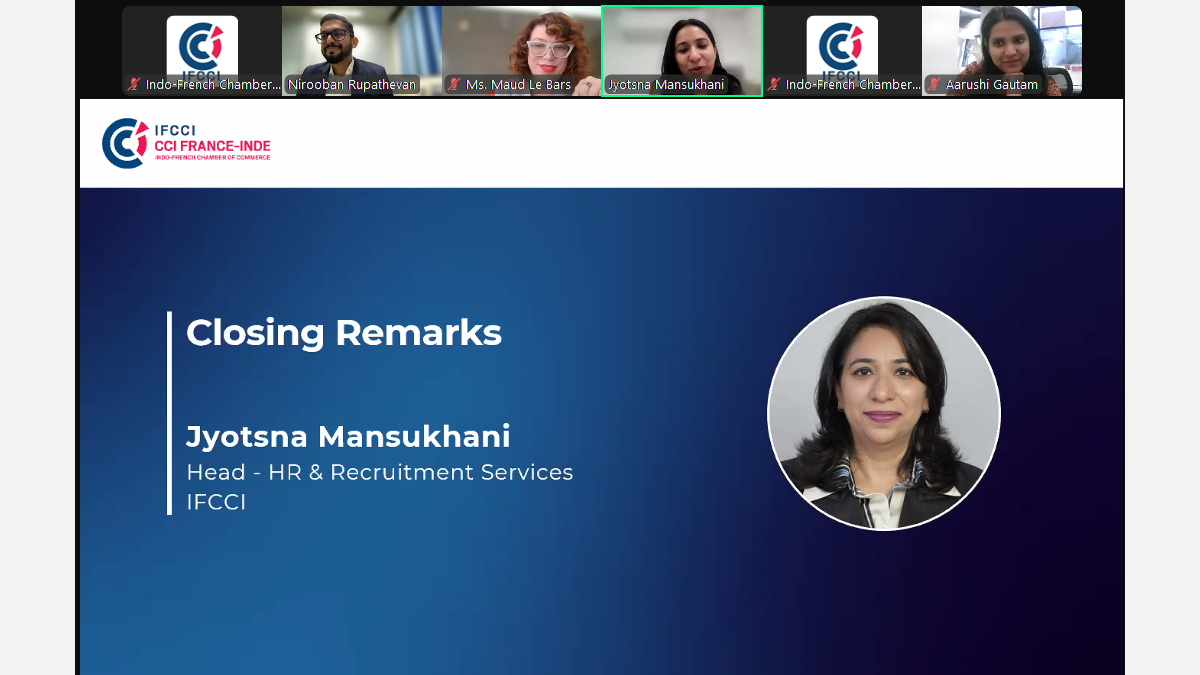The width and height of the screenshot is (1200, 675).
Task: Click IFCCI logo in the tile beside Nirooban Rupathevan
Action: point(202,47)
